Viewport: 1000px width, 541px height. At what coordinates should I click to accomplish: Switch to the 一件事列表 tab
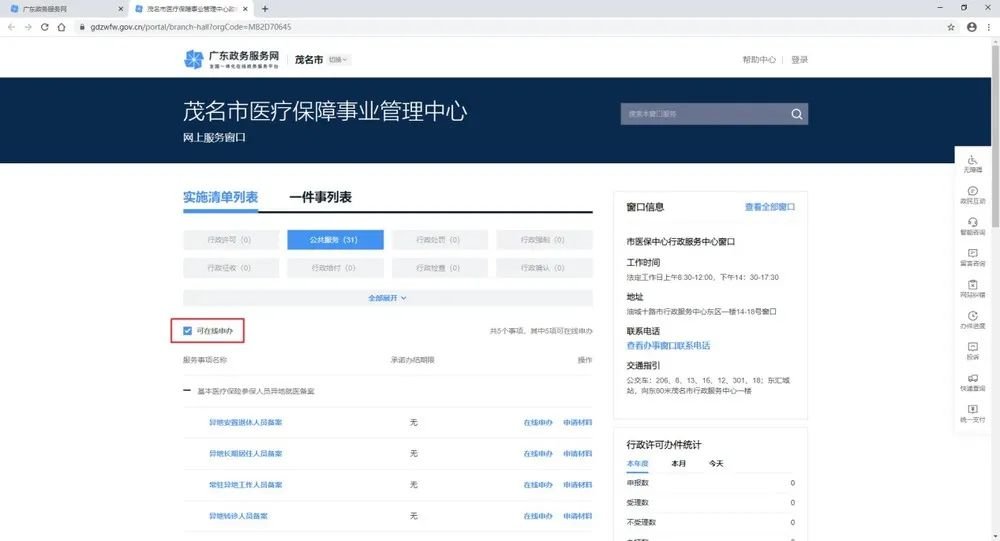point(320,198)
